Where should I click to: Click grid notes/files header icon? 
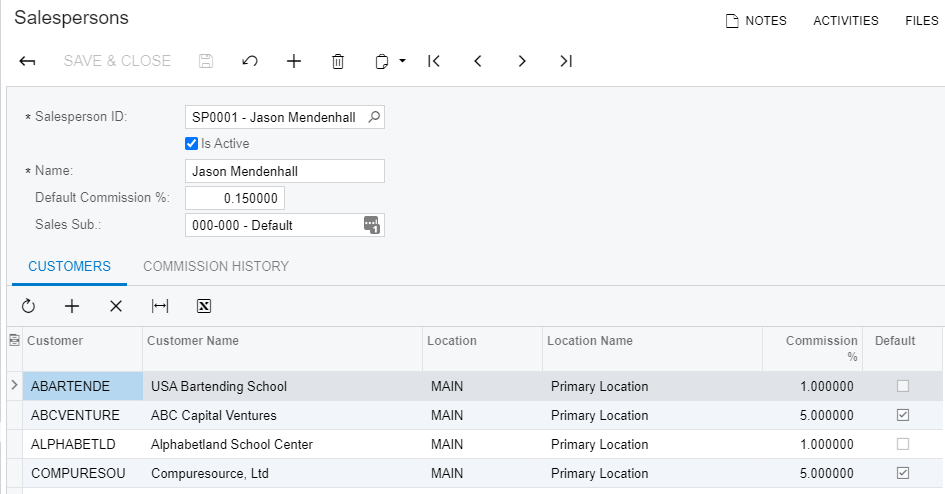pyautogui.click(x=14, y=340)
